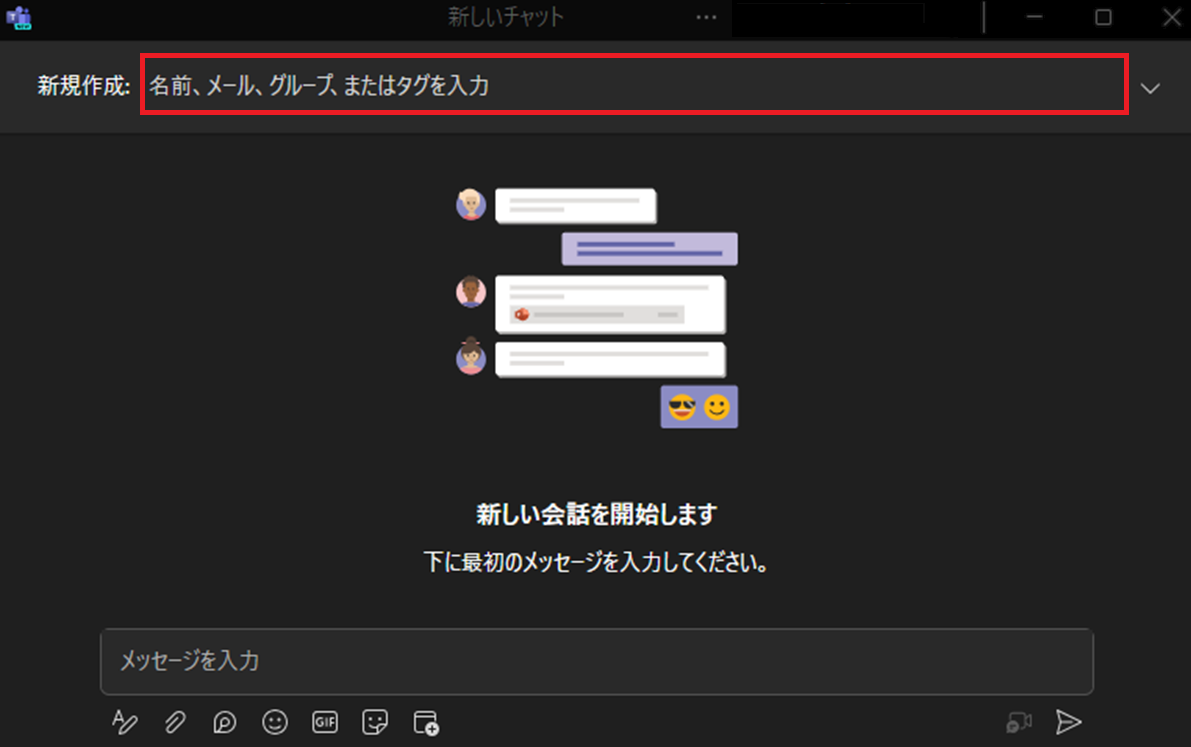Screen dimensions: 1191x747
Task: Send the message with the arrow icon
Action: (x=1069, y=722)
